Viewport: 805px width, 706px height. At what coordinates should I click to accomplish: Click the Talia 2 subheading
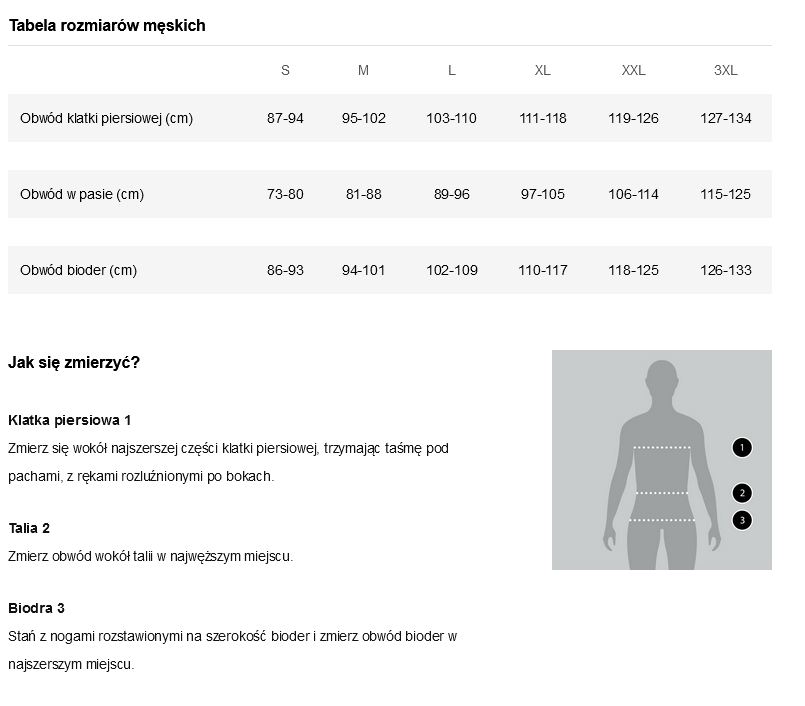(29, 528)
